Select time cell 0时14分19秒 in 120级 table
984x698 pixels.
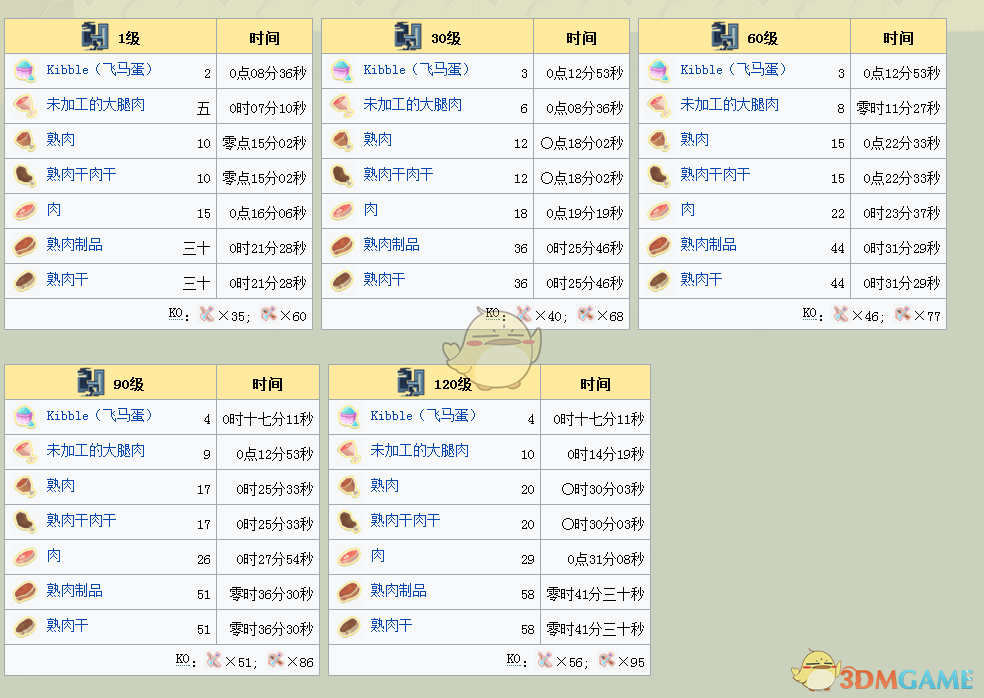(x=606, y=454)
